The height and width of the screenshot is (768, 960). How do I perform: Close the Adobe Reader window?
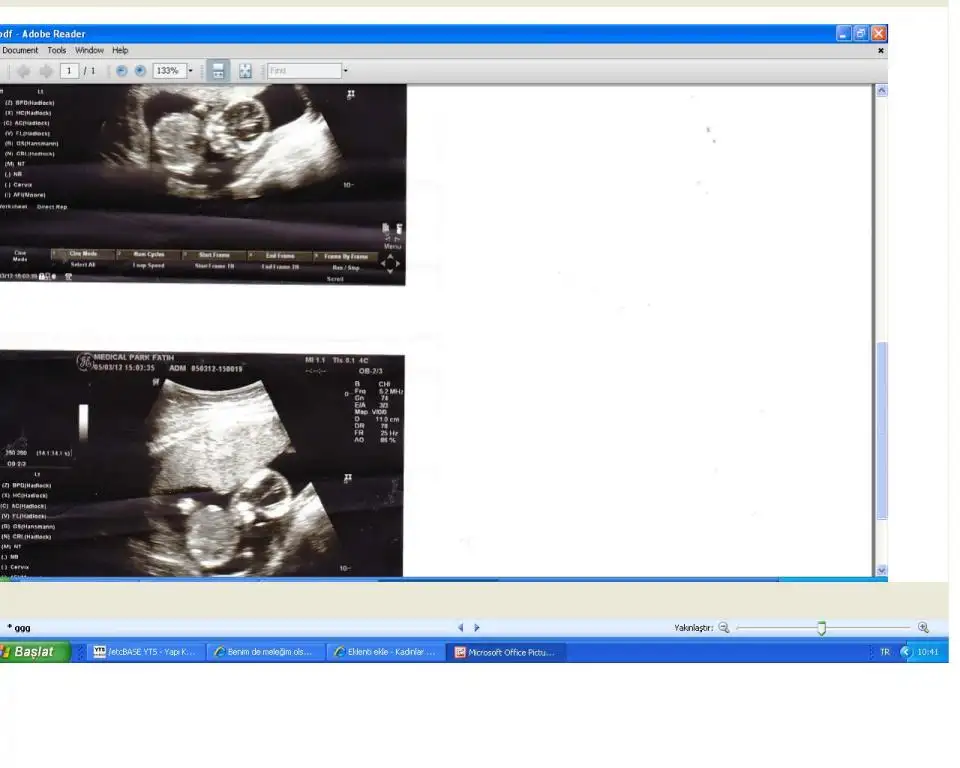[x=879, y=34]
